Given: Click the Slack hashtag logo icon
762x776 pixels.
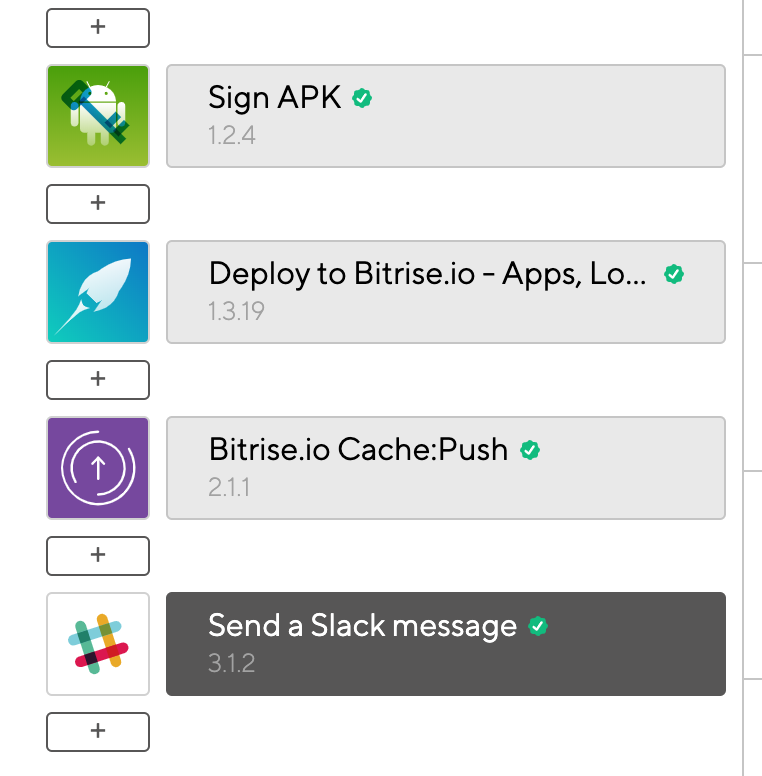Looking at the screenshot, I should point(98,644).
